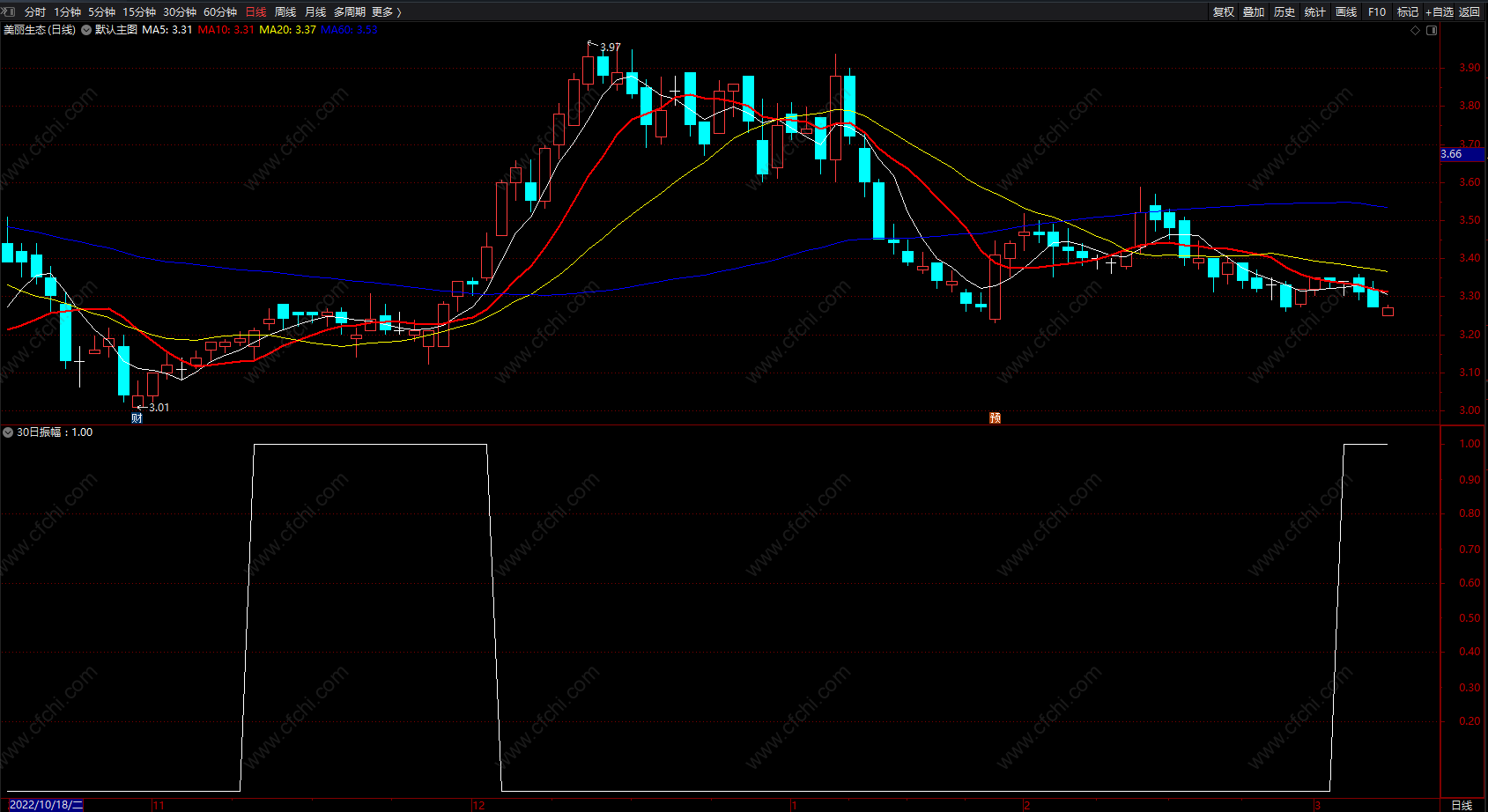Expand the 30日振幅 indicator dropdown arrow

pos(8,432)
